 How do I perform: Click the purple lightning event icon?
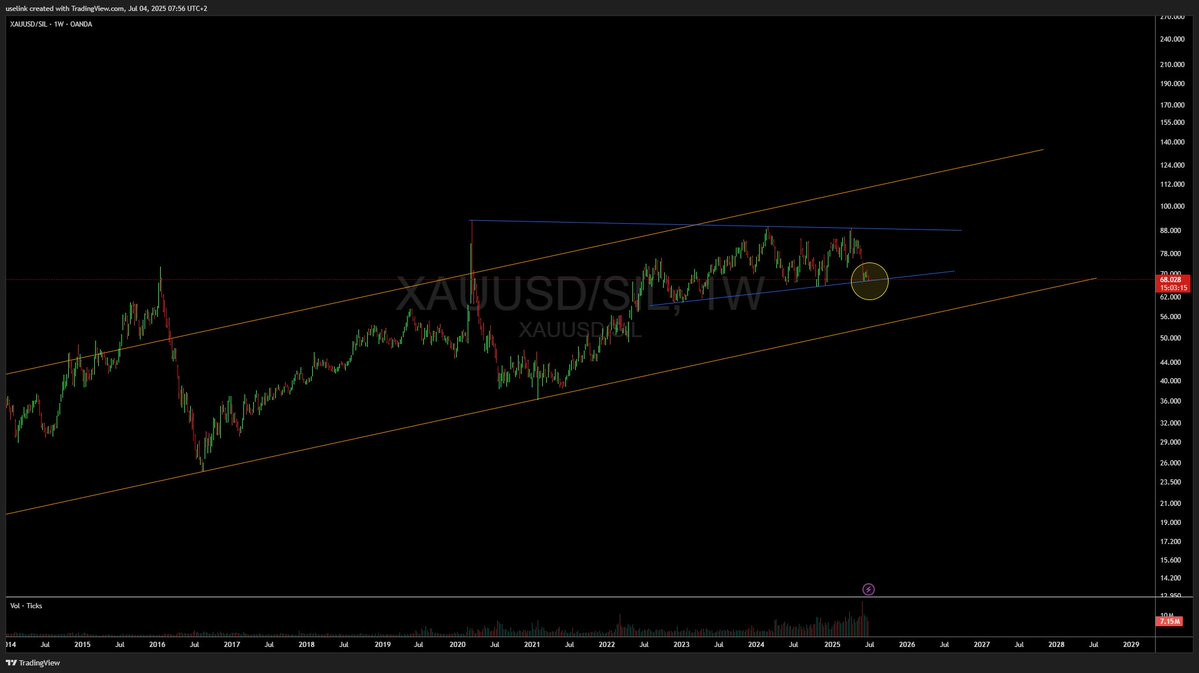click(x=868, y=589)
